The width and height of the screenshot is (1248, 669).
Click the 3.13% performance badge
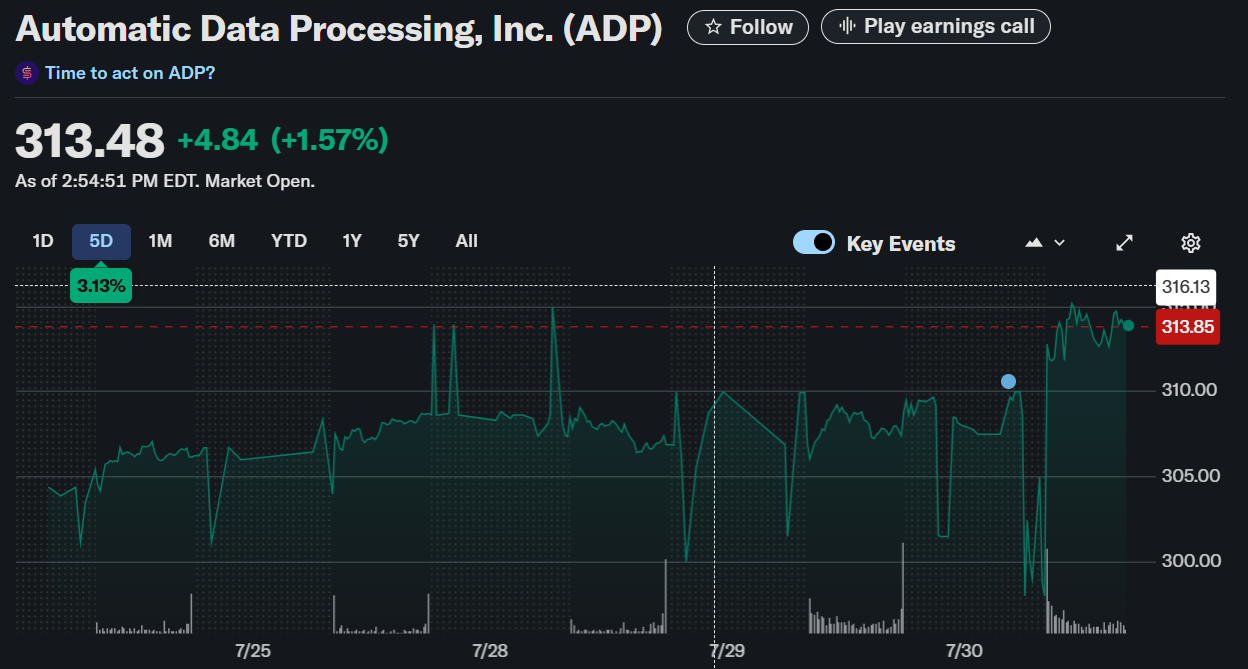click(101, 286)
